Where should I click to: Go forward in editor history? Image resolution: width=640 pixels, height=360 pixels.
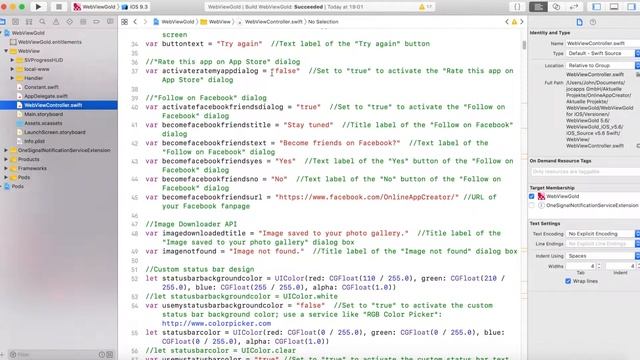click(145, 22)
